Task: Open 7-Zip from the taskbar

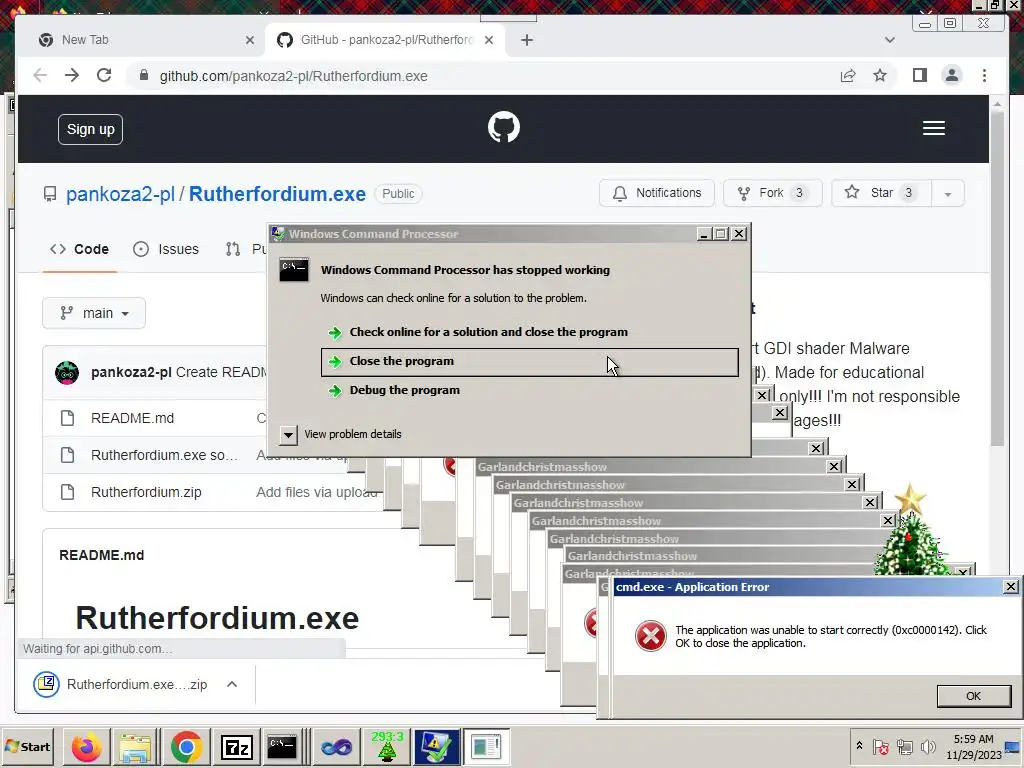Action: 236,747
